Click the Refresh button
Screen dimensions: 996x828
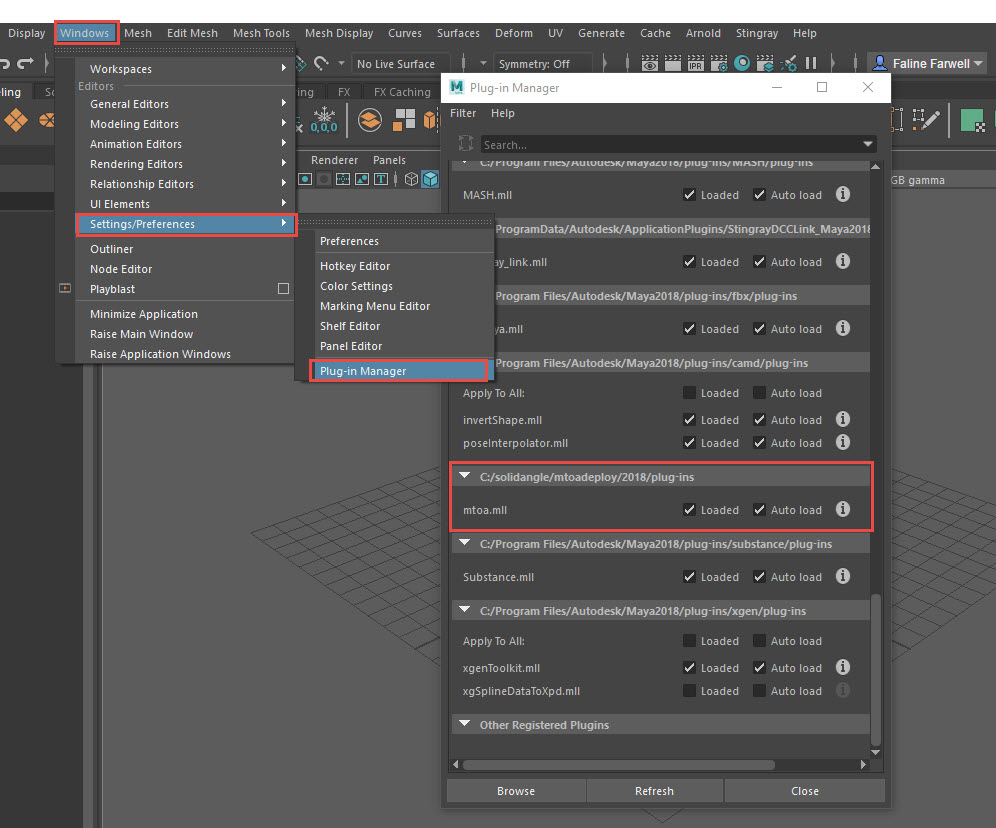click(x=654, y=791)
